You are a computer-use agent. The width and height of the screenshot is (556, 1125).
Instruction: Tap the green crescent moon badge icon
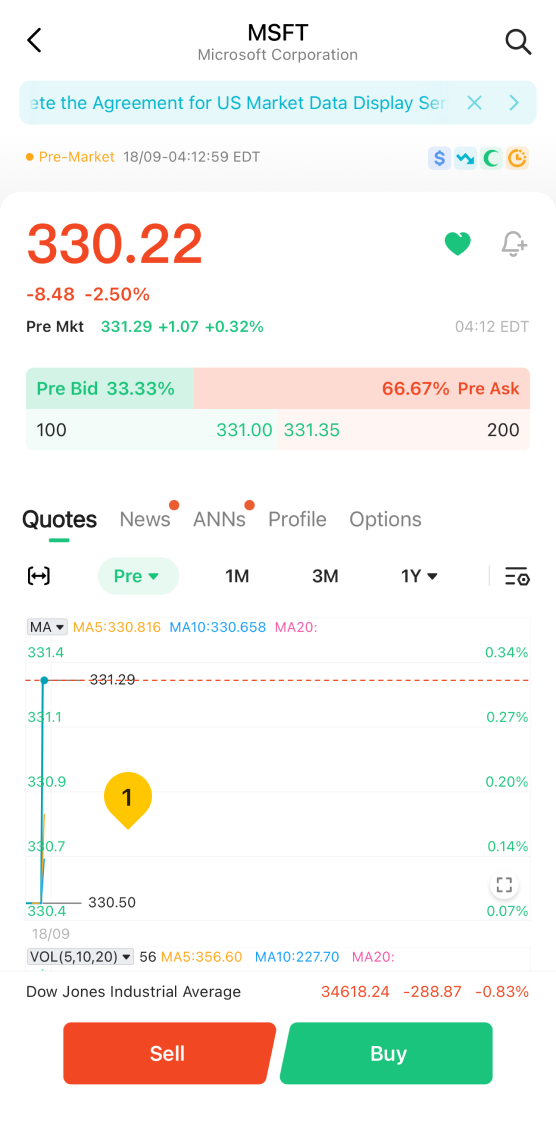[491, 158]
